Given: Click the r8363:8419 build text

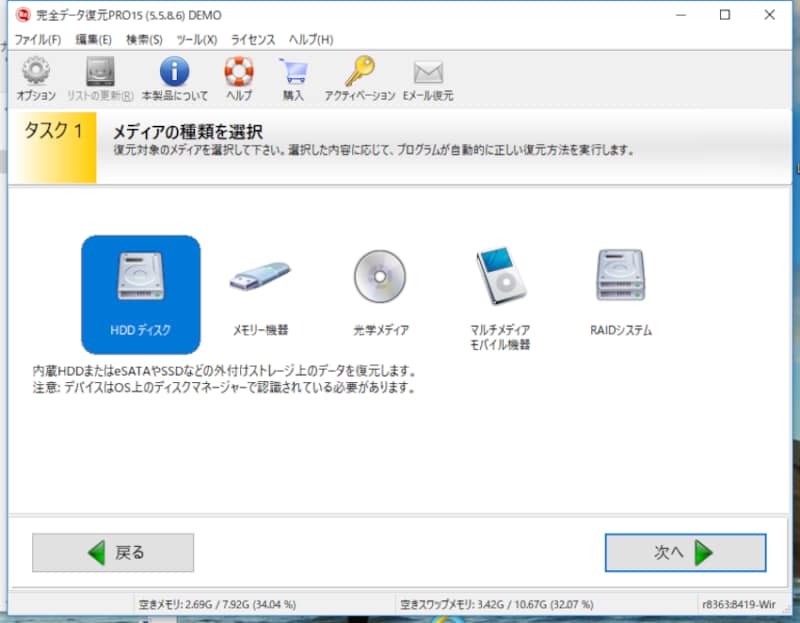Looking at the screenshot, I should click(738, 605).
